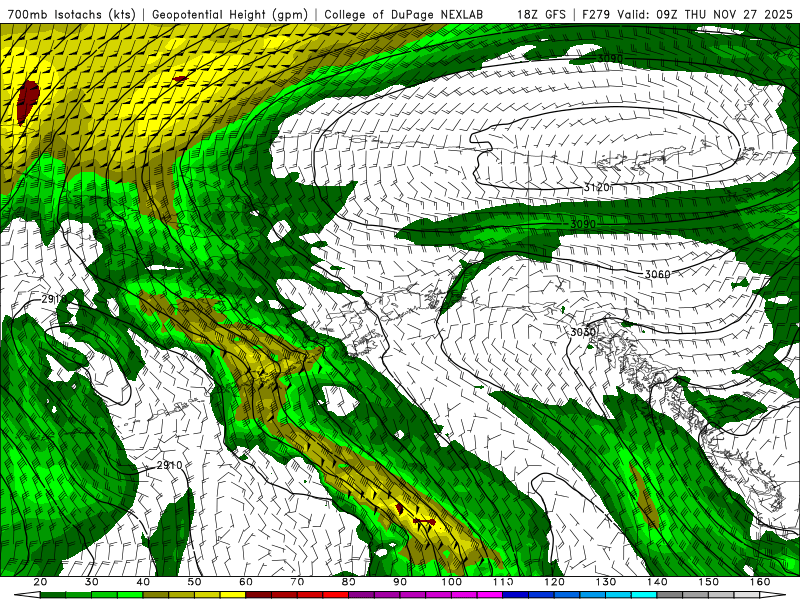Click the legend value 130

pos(606,582)
